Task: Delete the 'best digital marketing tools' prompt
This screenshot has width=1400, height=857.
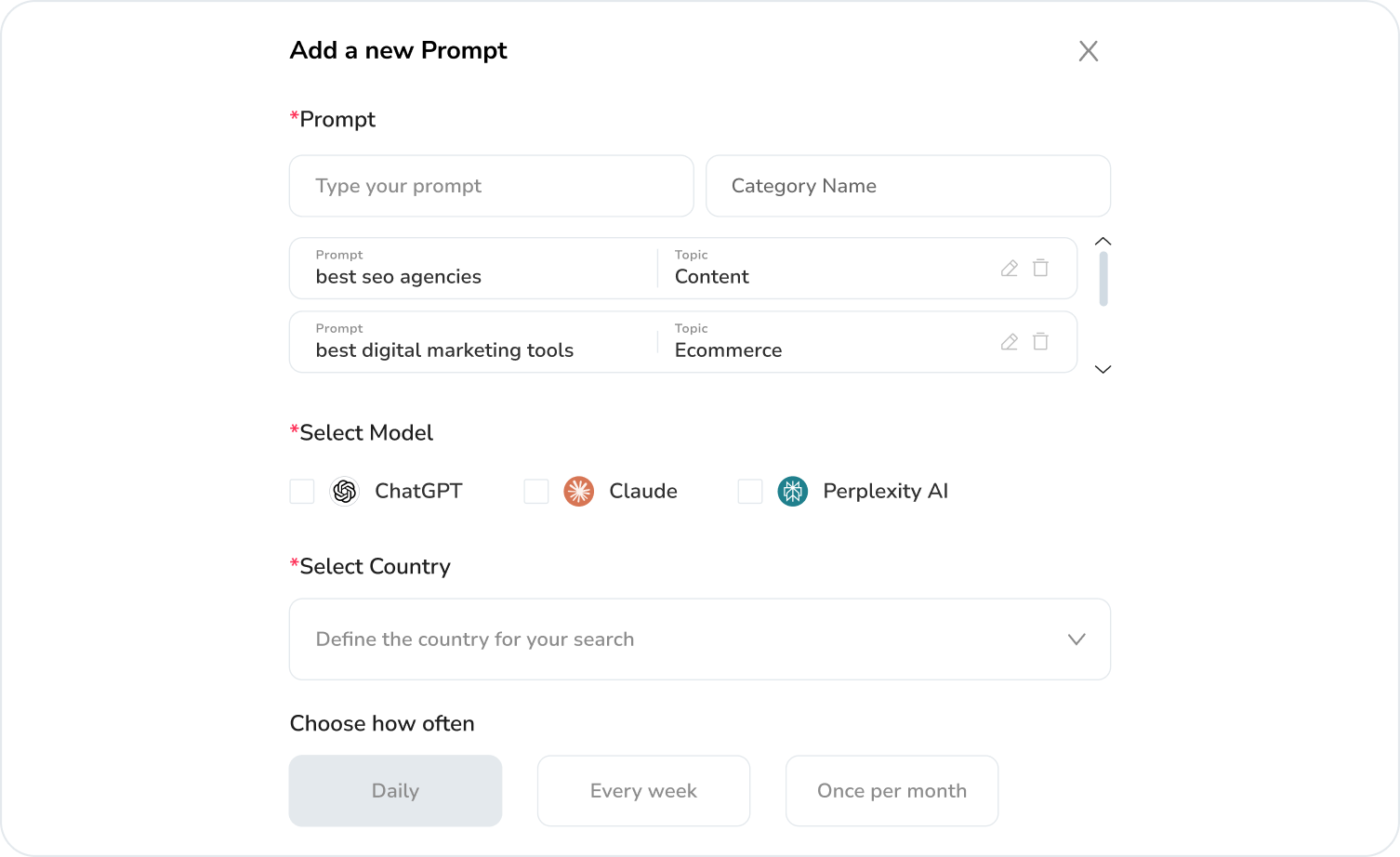Action: 1040,342
